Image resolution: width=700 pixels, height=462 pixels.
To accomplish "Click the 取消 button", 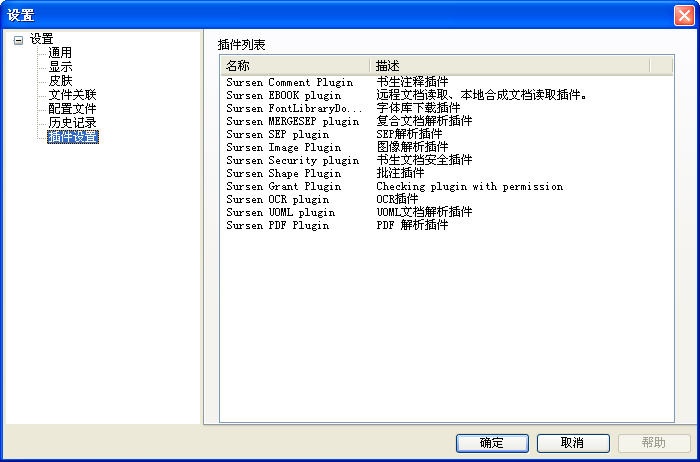I will point(573,442).
